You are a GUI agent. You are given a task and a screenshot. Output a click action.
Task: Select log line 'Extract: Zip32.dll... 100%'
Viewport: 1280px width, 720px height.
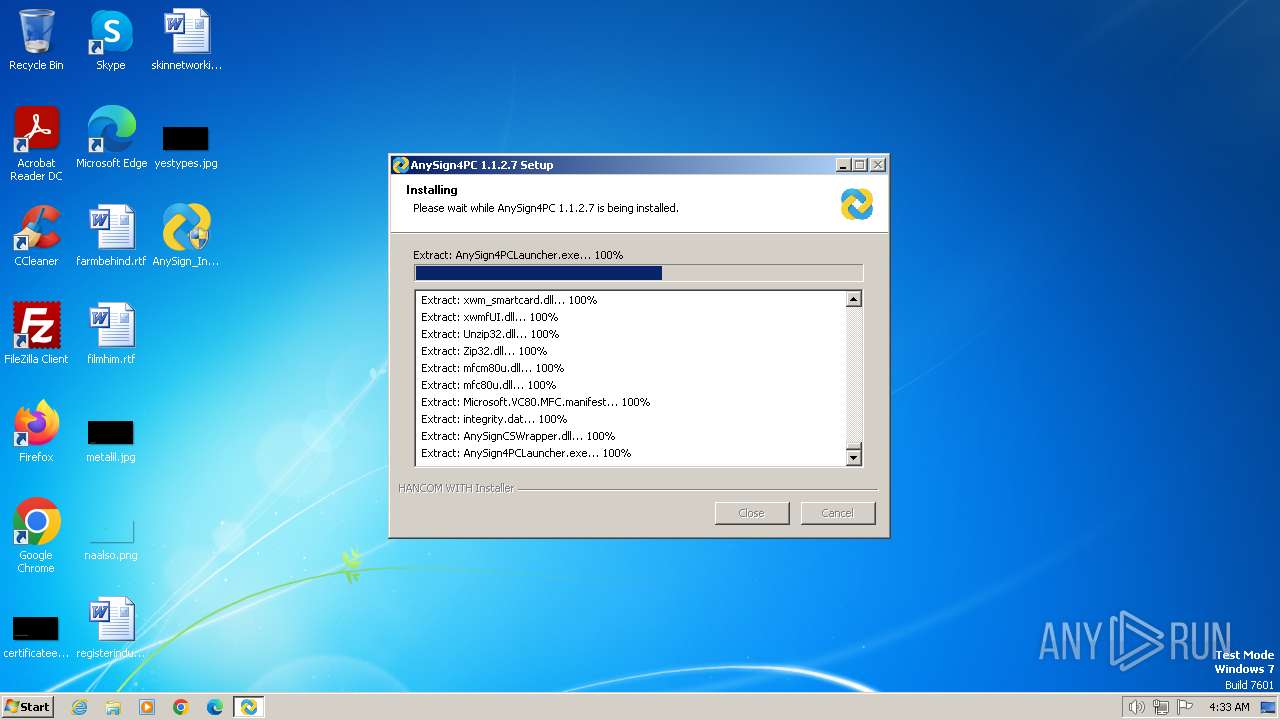[x=484, y=351]
